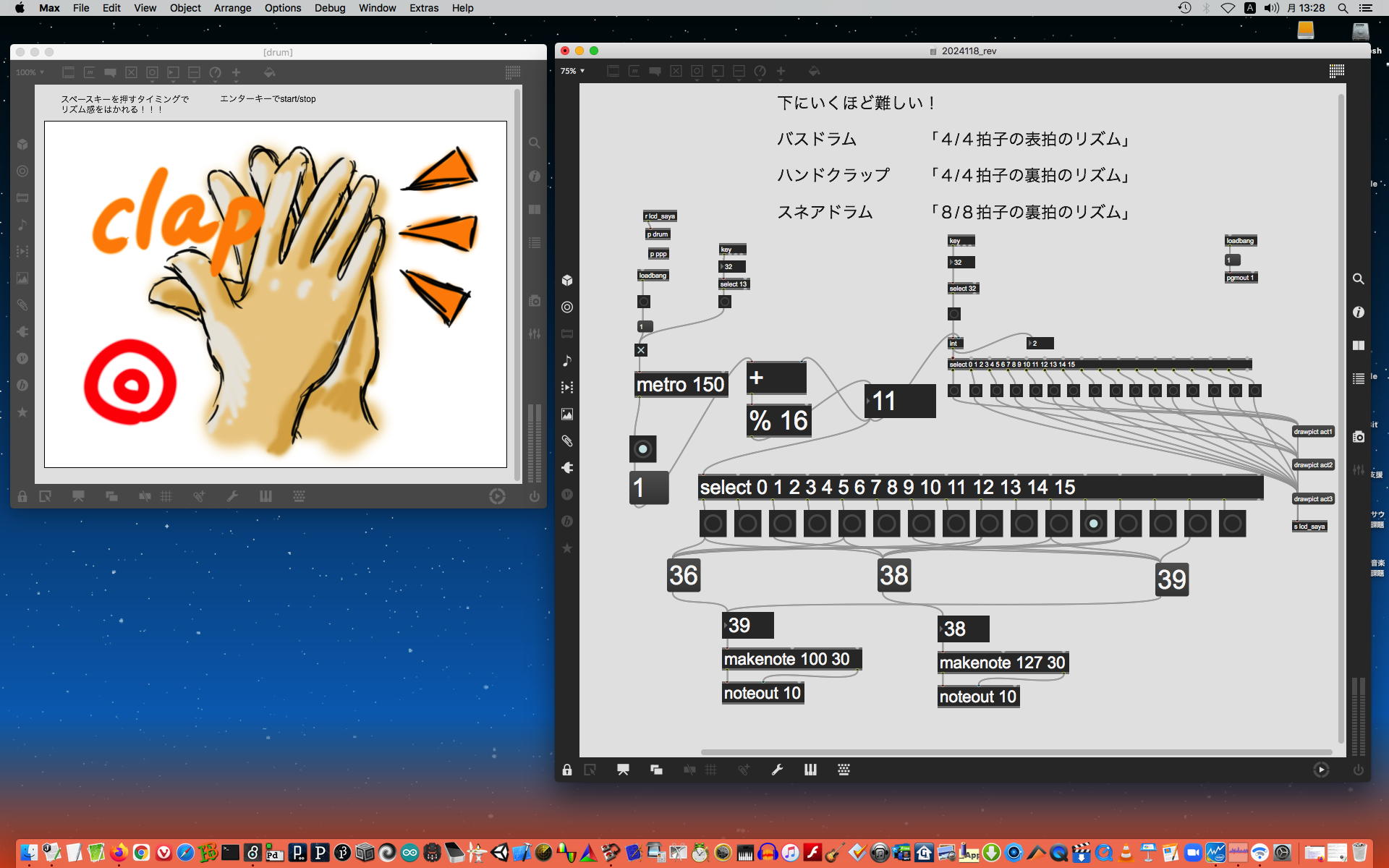Toggle audio power button in 2024118_rev

[1358, 770]
